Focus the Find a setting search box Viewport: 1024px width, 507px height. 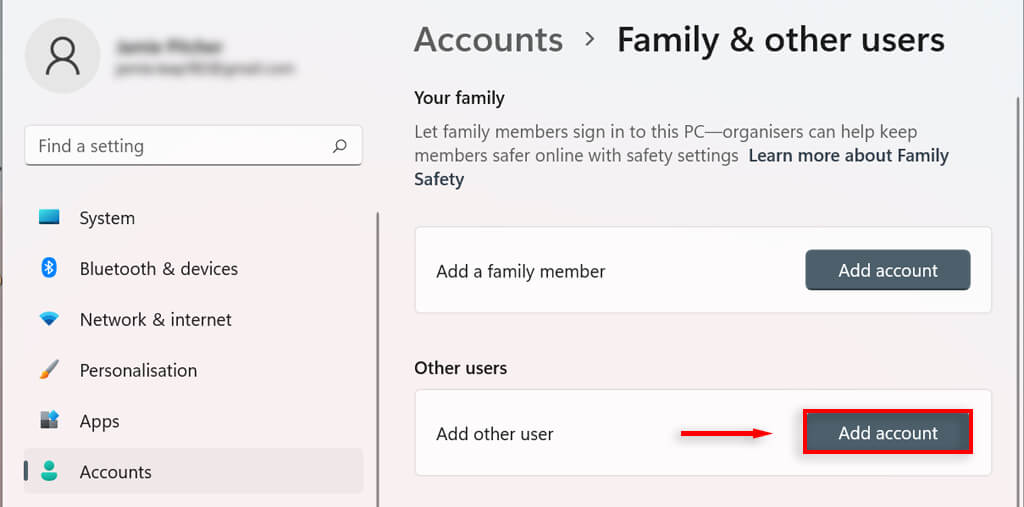coord(180,146)
